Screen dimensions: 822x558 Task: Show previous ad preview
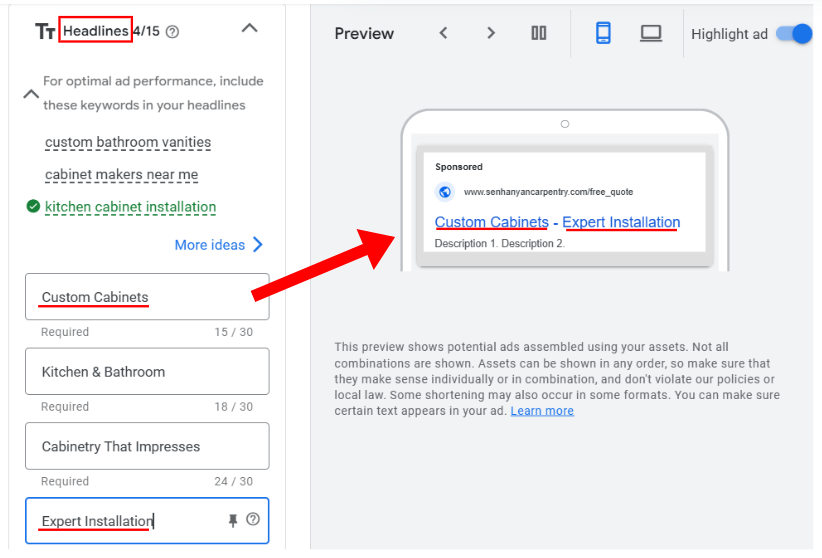443,33
